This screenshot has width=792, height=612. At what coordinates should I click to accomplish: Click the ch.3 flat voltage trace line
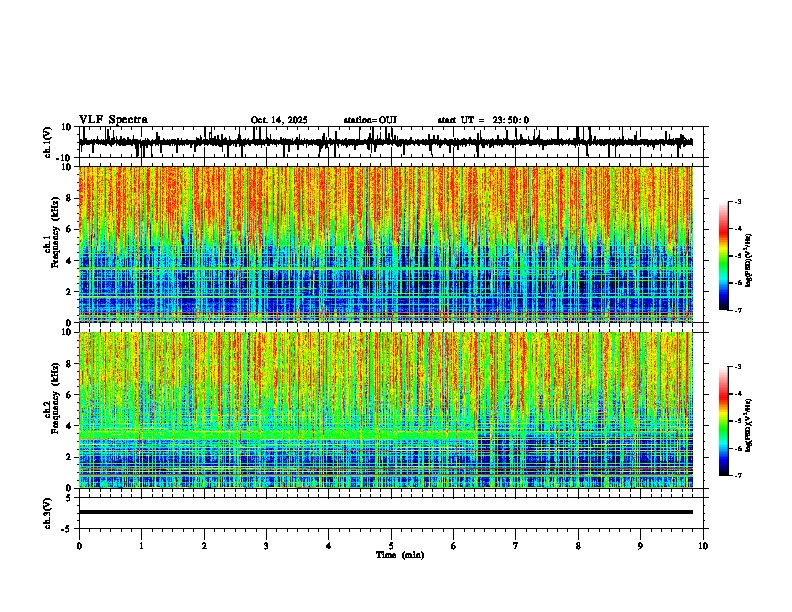(x=385, y=512)
